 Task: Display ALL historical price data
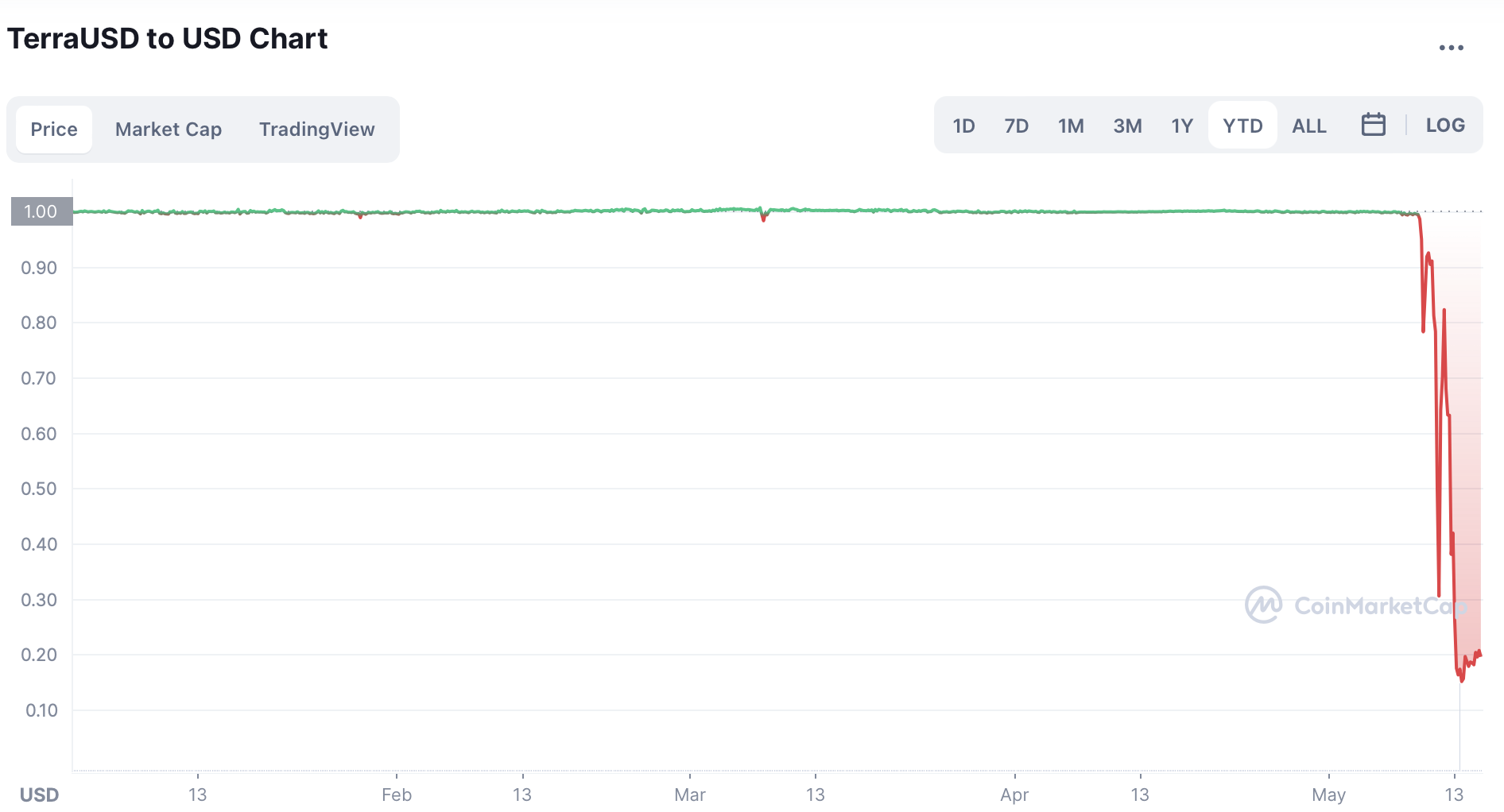(1308, 126)
